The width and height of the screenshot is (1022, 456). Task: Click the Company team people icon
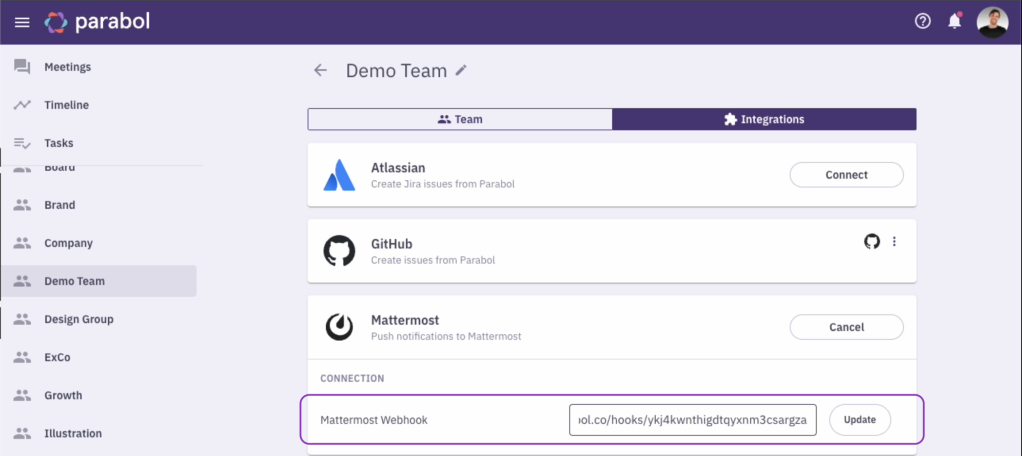[22, 243]
